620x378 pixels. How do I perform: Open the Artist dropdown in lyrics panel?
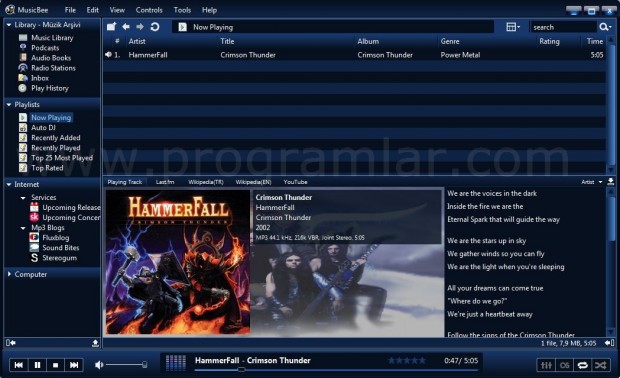592,182
